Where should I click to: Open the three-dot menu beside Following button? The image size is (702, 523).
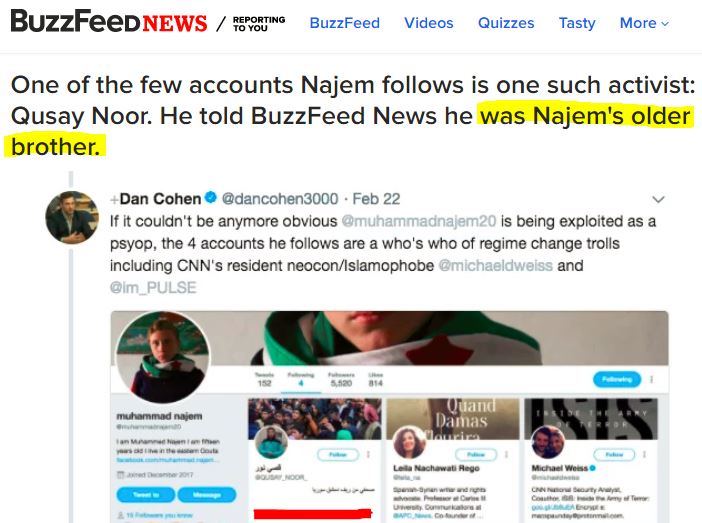(x=653, y=380)
